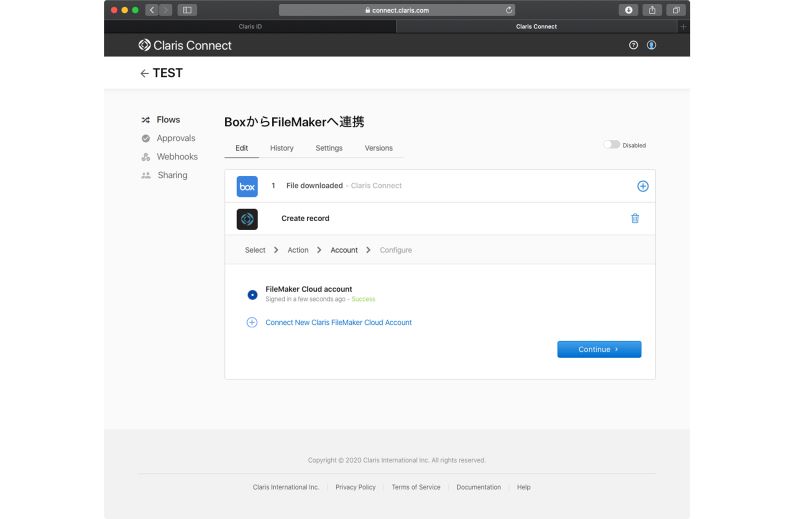Image resolution: width=800 pixels, height=519 pixels.
Task: Click the Continue button
Action: [x=599, y=350]
